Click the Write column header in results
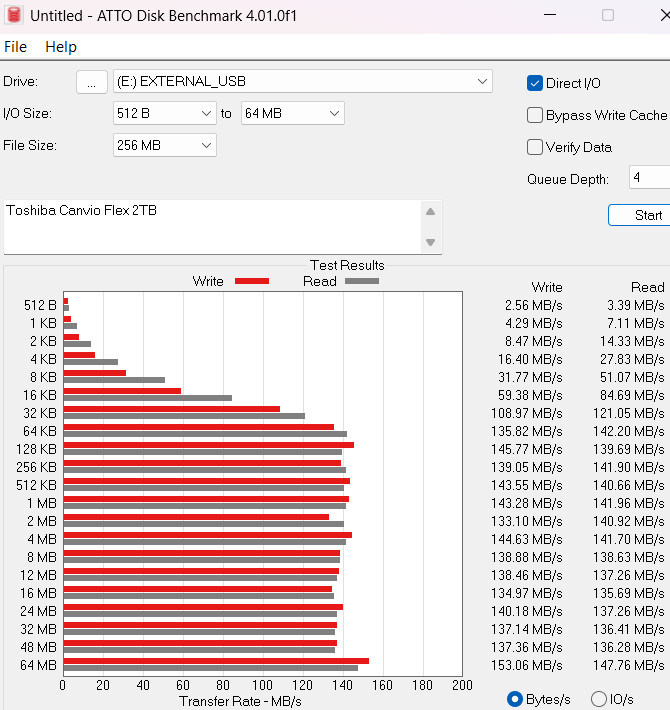The image size is (670, 710). point(547,287)
